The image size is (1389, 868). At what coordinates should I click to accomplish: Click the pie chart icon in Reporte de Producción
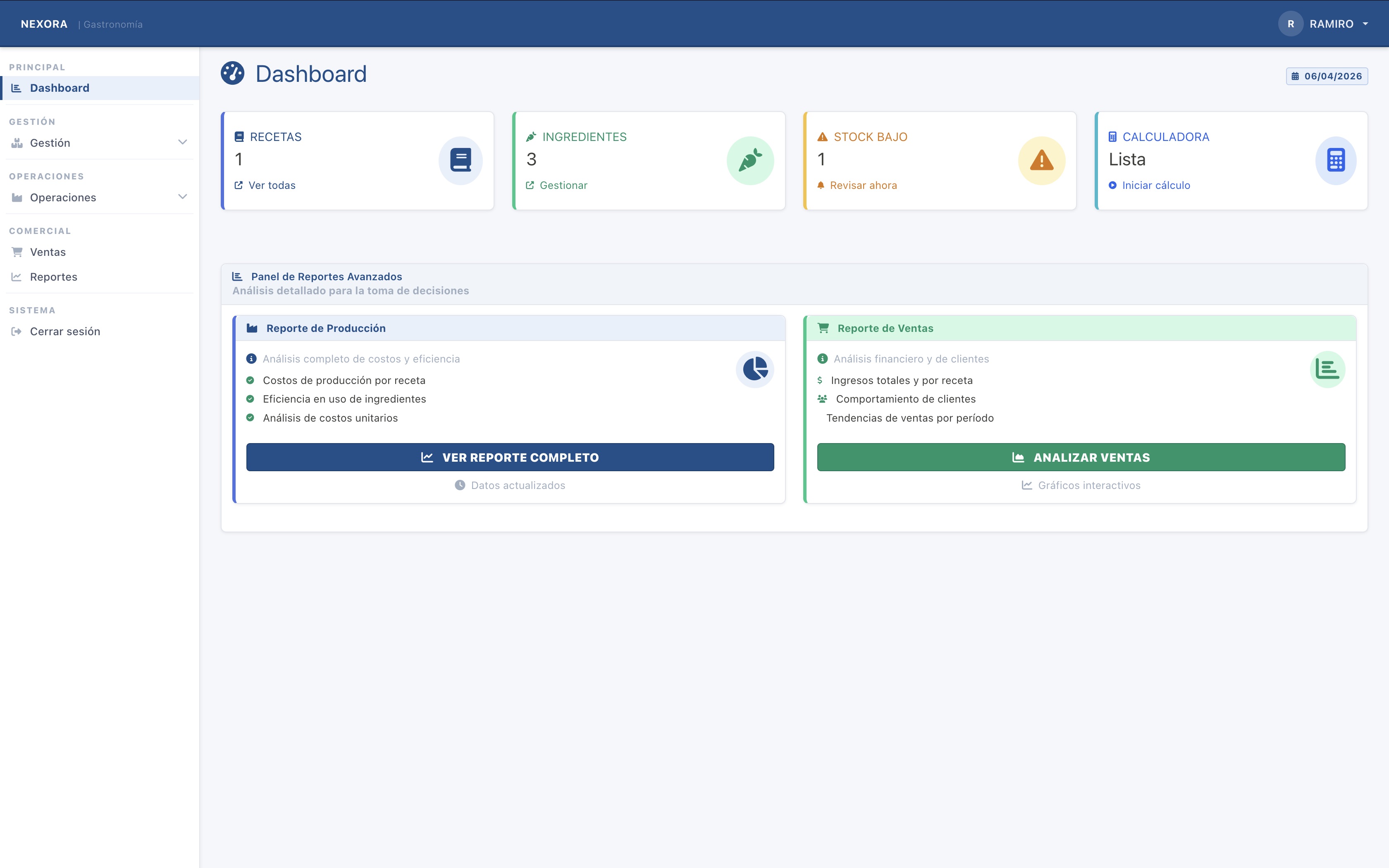755,369
